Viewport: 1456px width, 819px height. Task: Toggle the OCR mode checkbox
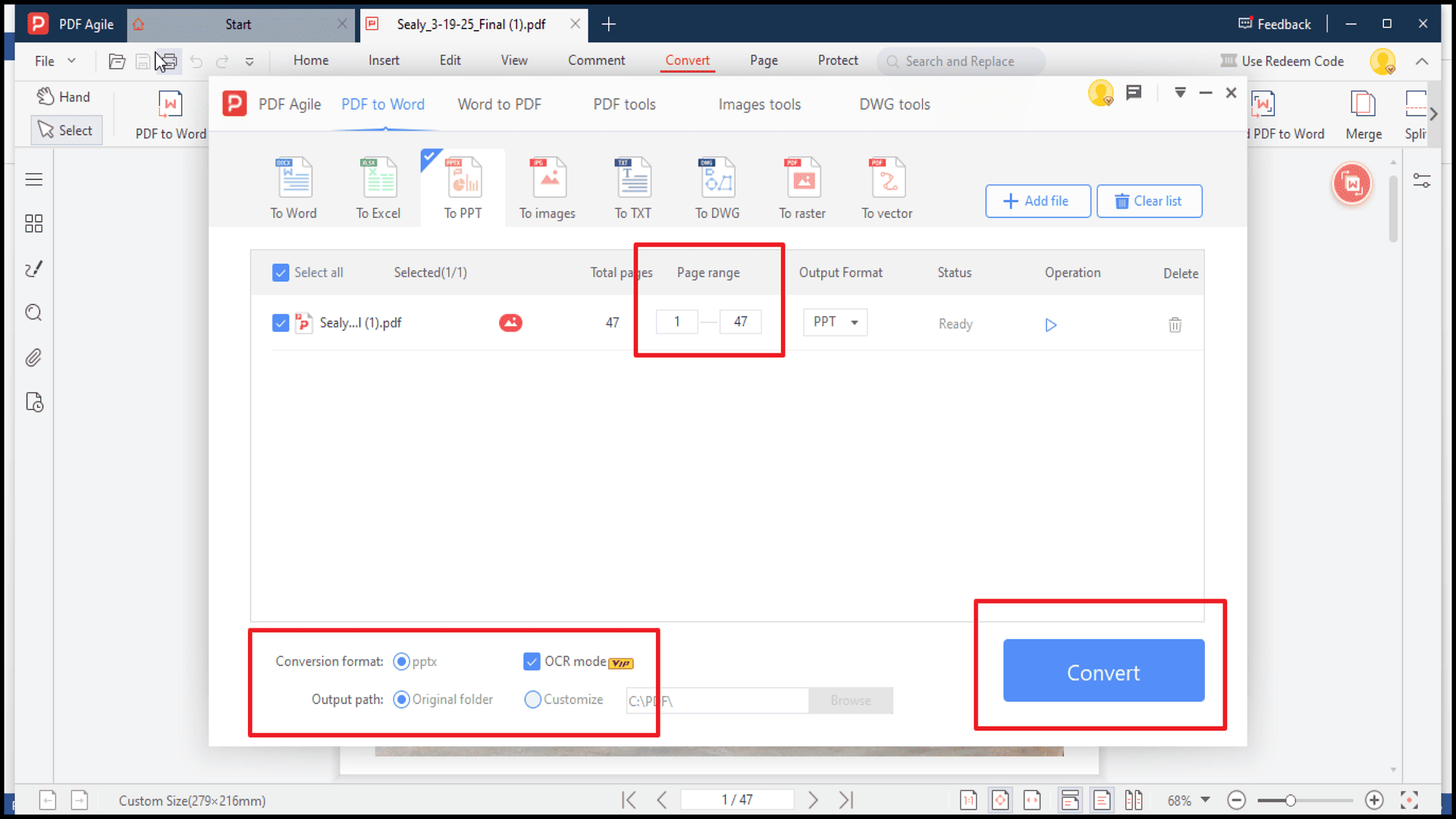point(532,661)
